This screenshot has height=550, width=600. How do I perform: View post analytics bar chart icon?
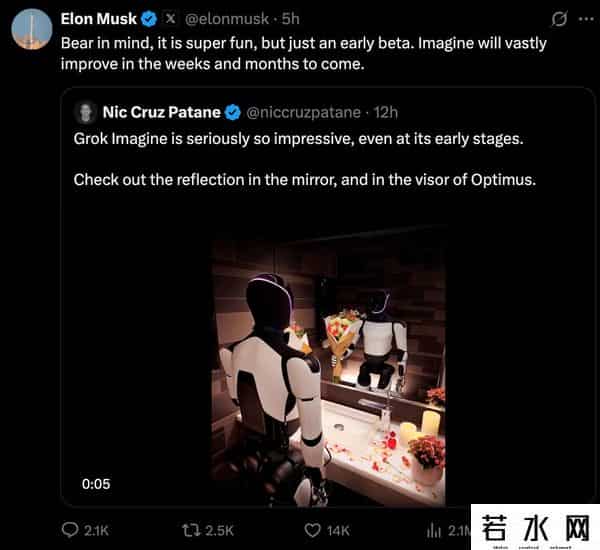(x=435, y=529)
